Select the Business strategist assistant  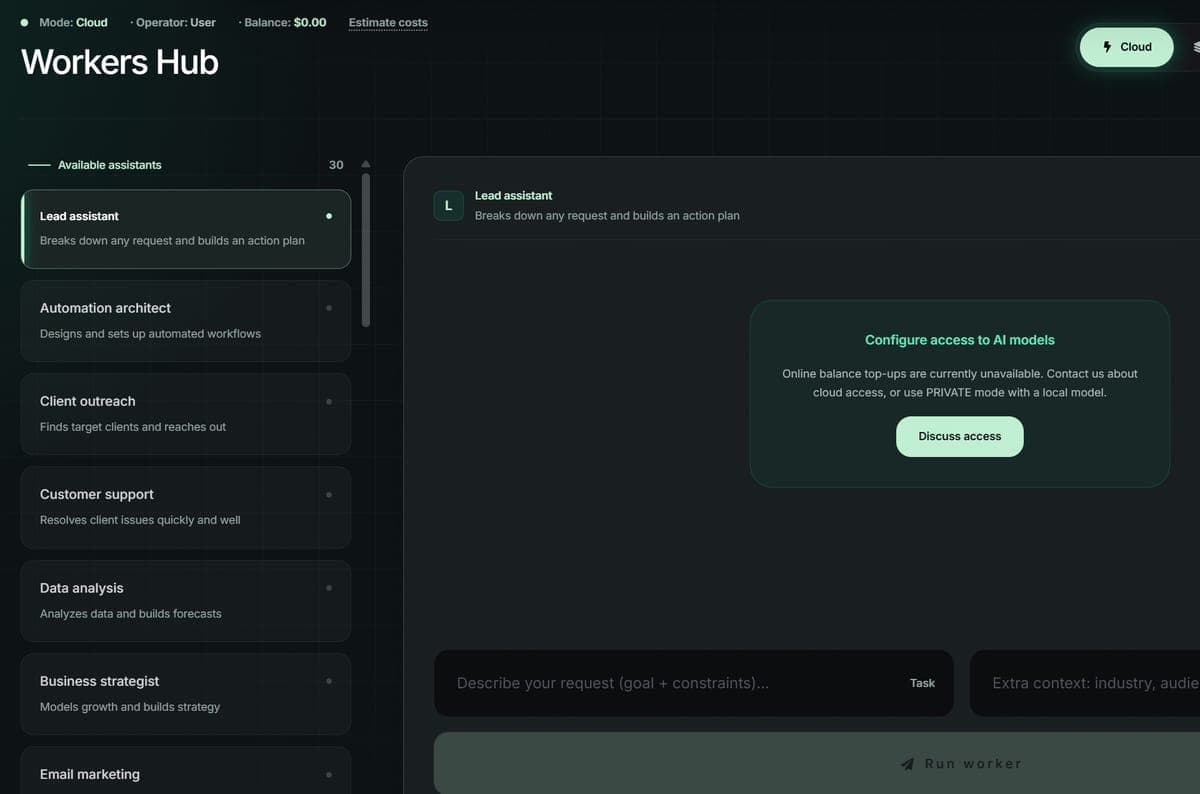click(x=186, y=694)
